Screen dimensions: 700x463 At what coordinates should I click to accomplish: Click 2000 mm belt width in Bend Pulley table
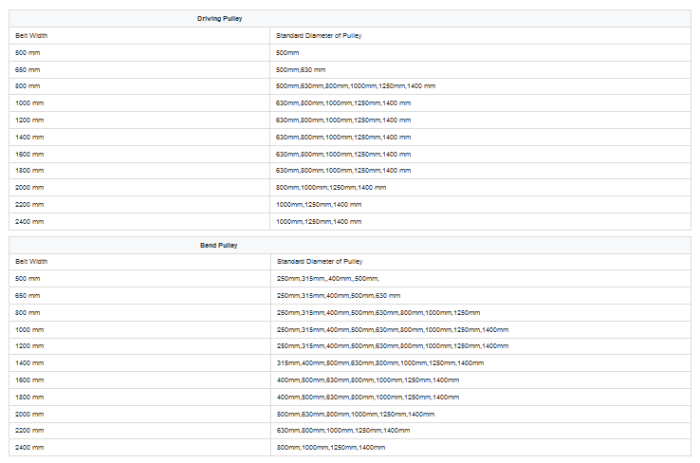[x=30, y=413]
